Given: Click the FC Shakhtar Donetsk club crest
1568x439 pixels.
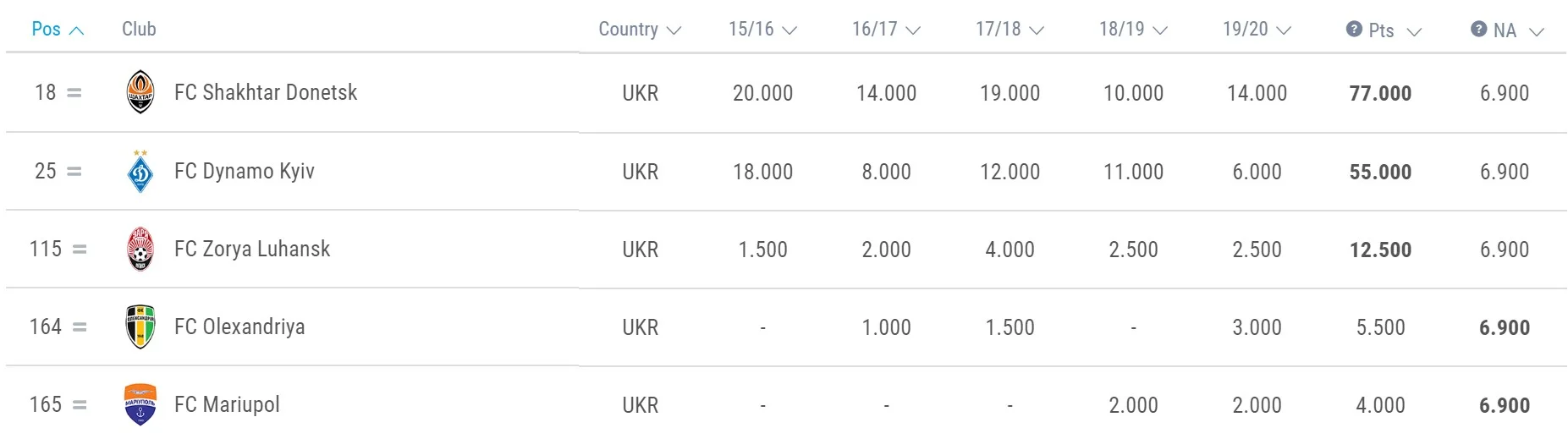Looking at the screenshot, I should (140, 92).
